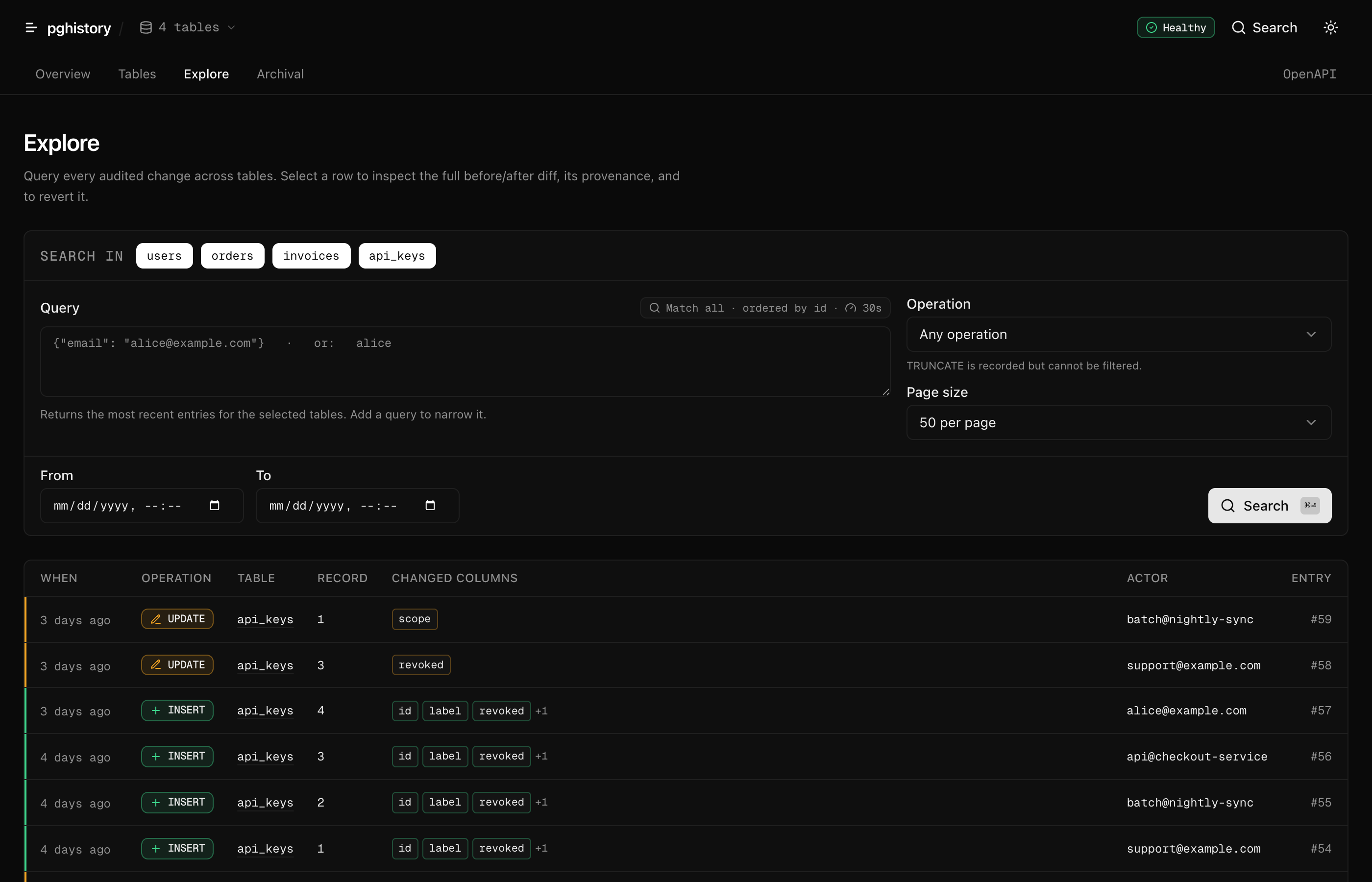This screenshot has height=882, width=1372.
Task: Expand the 4 tables dropdown
Action: click(188, 27)
